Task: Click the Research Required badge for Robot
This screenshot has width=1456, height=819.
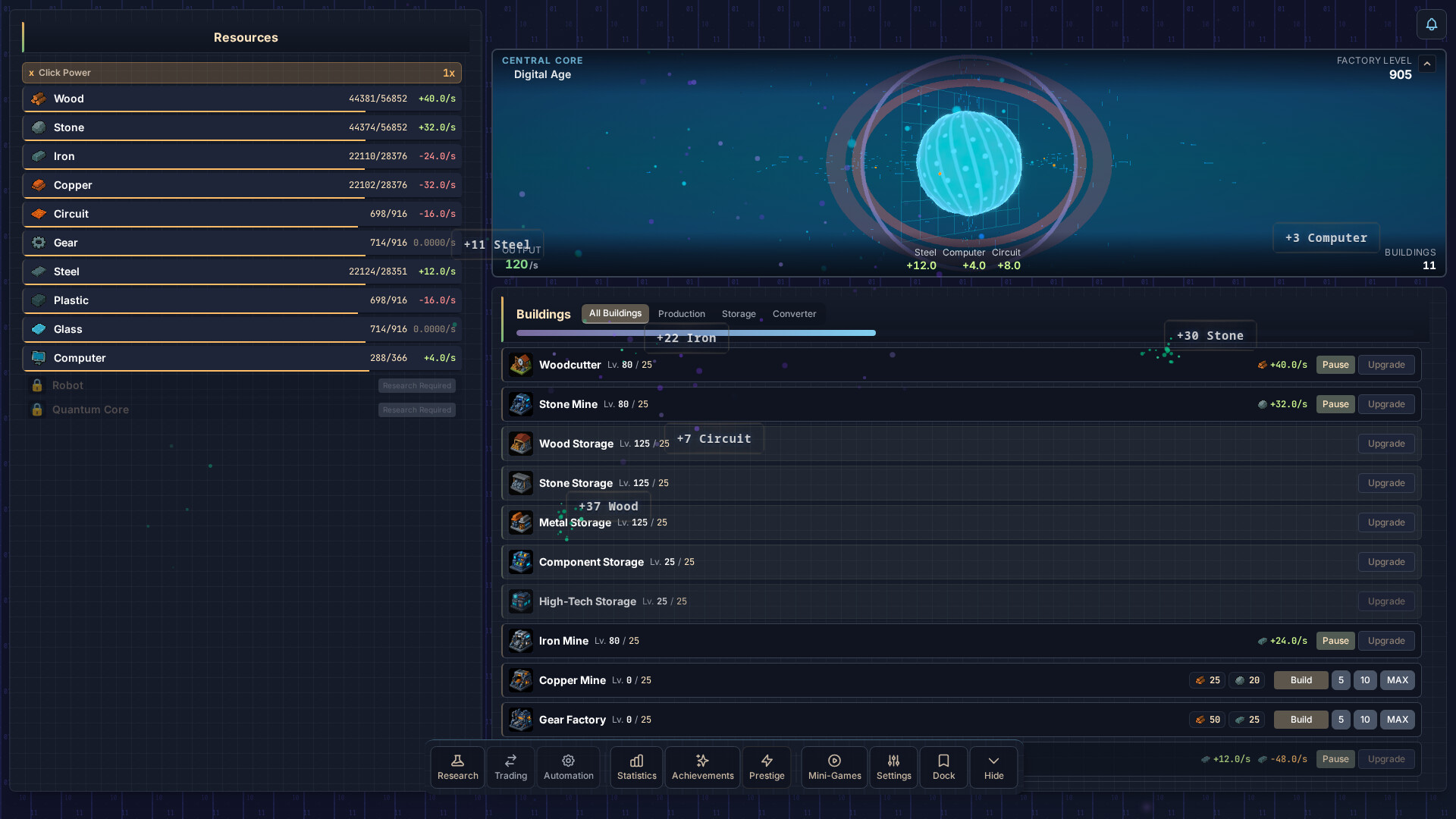Action: (x=417, y=385)
